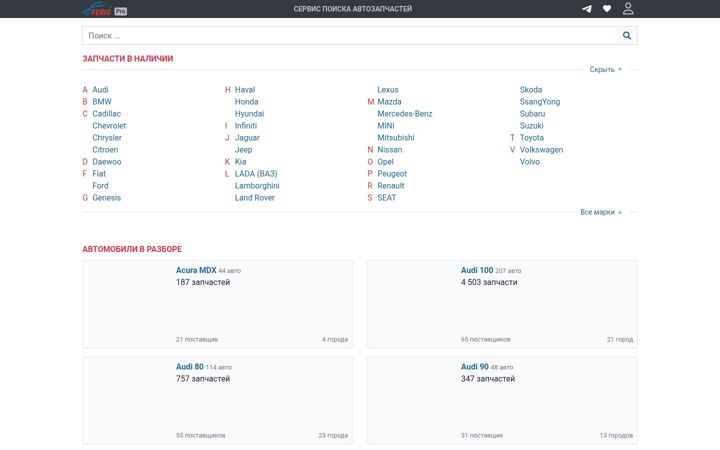This screenshot has width=720, height=450.
Task: Click 347 запчастей on Audi 90 card
Action: pos(488,379)
